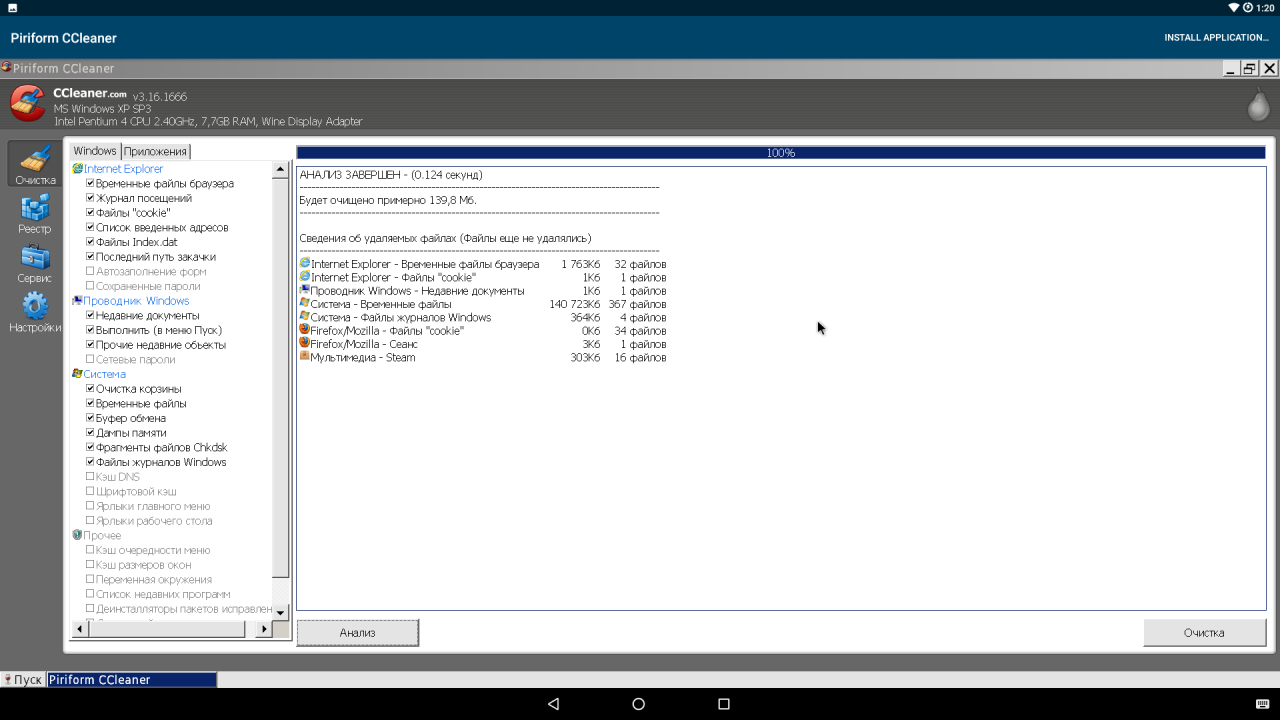The width and height of the screenshot is (1280, 720).
Task: Click the horizontal scrollbar left arrow
Action: coord(78,629)
